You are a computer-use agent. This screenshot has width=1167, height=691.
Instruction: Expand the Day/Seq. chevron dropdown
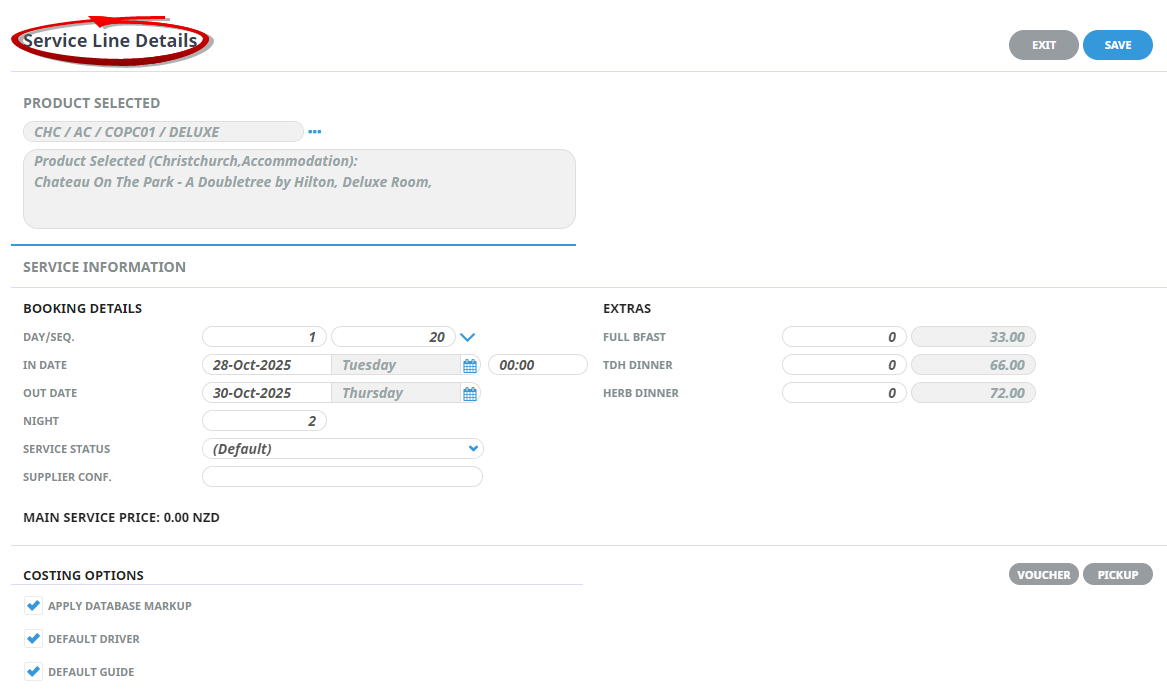click(x=467, y=338)
